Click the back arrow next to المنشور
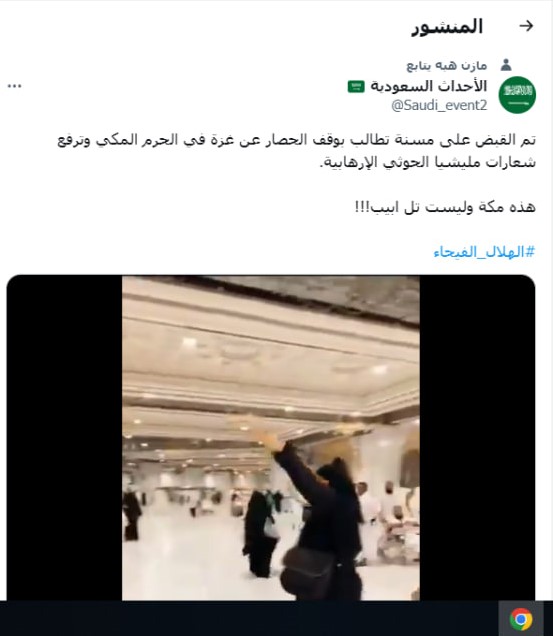The image size is (553, 636). (x=526, y=26)
